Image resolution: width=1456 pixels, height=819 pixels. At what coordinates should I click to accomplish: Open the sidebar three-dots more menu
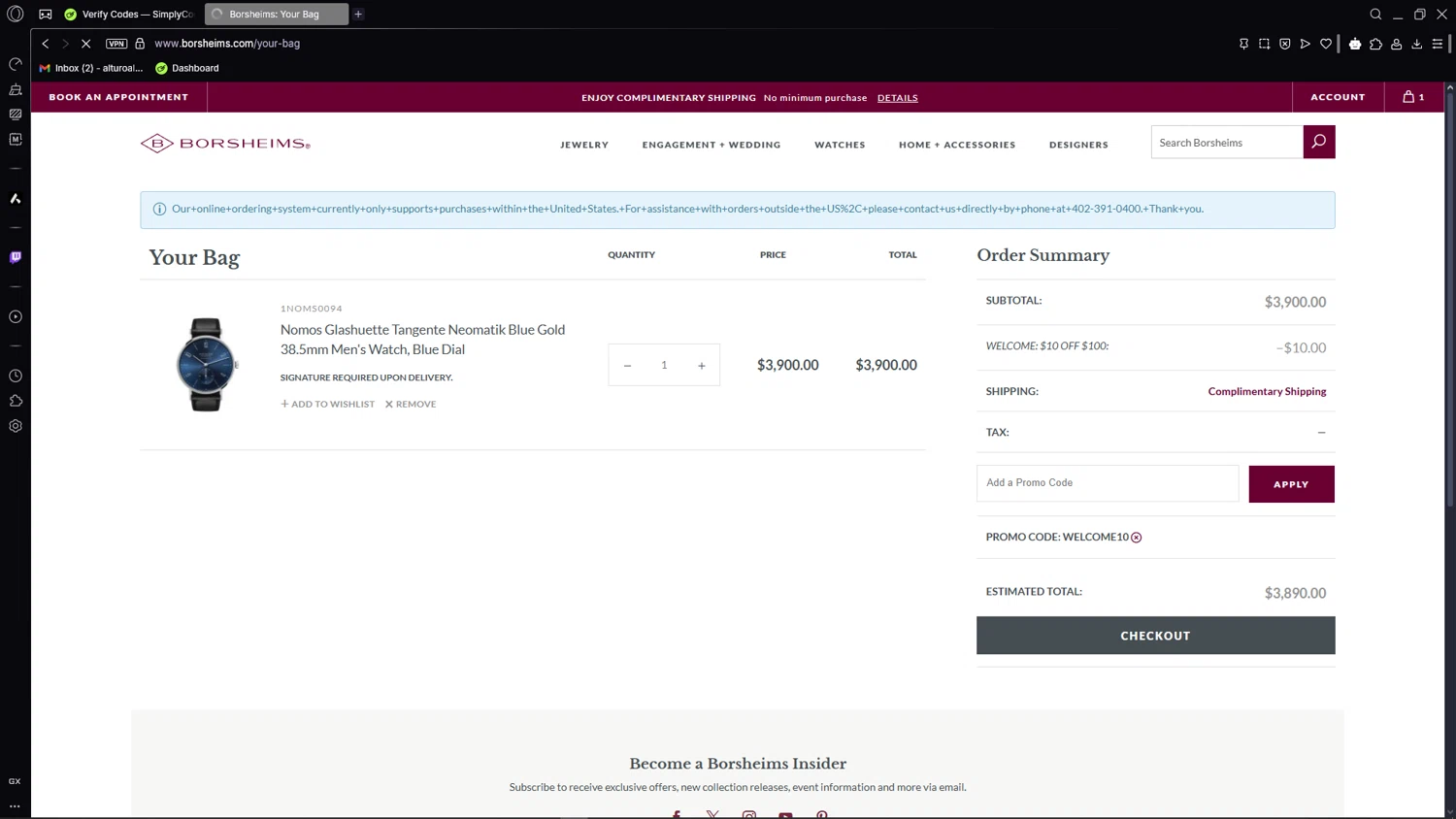15,805
